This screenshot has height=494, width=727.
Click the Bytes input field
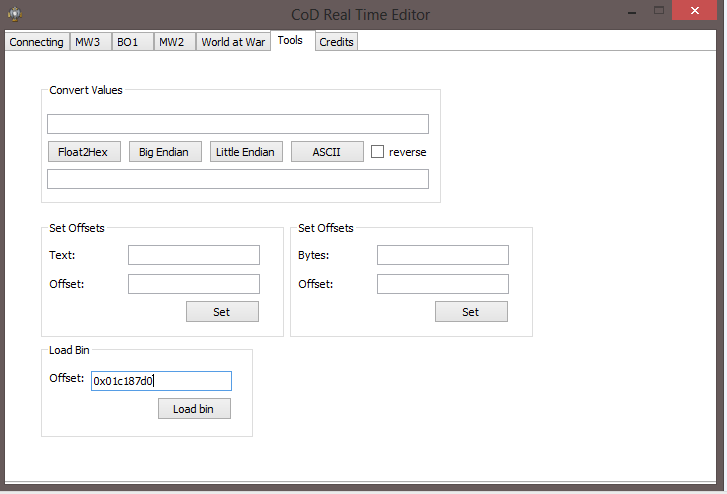point(443,255)
